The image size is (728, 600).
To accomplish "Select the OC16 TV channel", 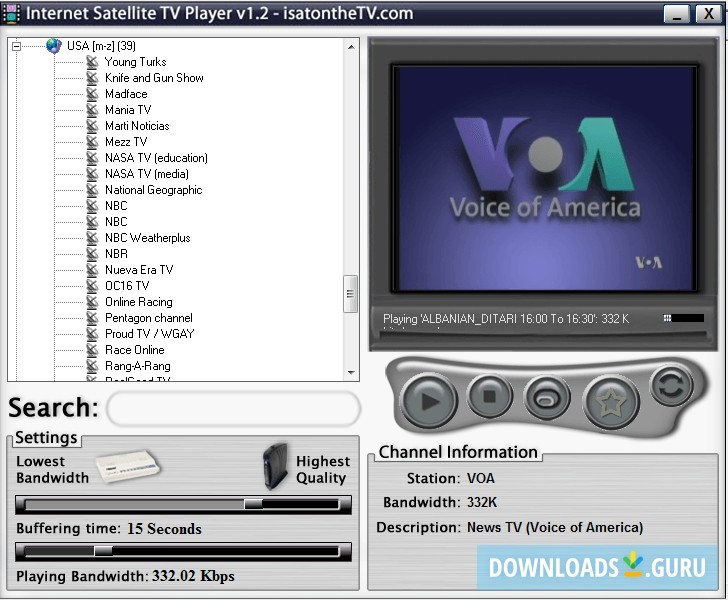I will [x=127, y=286].
